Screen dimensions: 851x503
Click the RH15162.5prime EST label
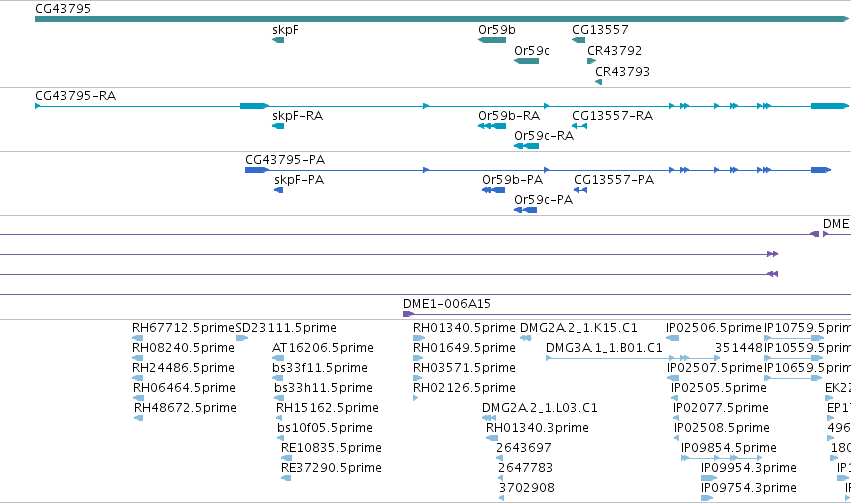click(x=327, y=408)
